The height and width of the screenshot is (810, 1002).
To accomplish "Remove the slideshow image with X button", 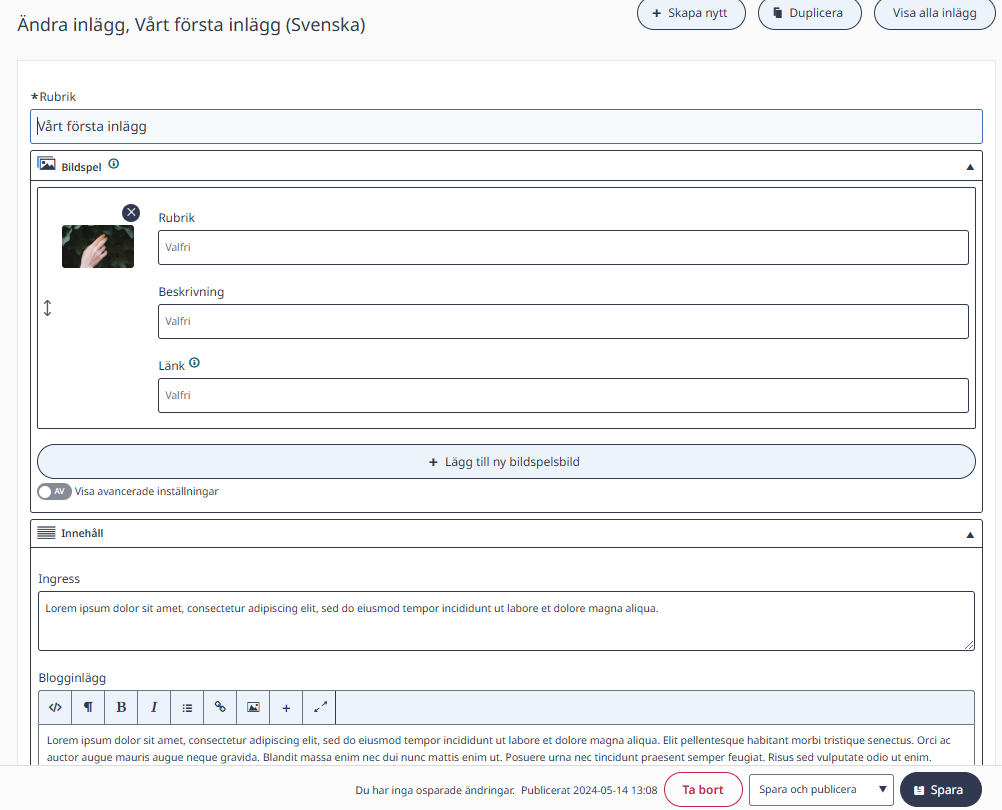I will click(x=131, y=212).
